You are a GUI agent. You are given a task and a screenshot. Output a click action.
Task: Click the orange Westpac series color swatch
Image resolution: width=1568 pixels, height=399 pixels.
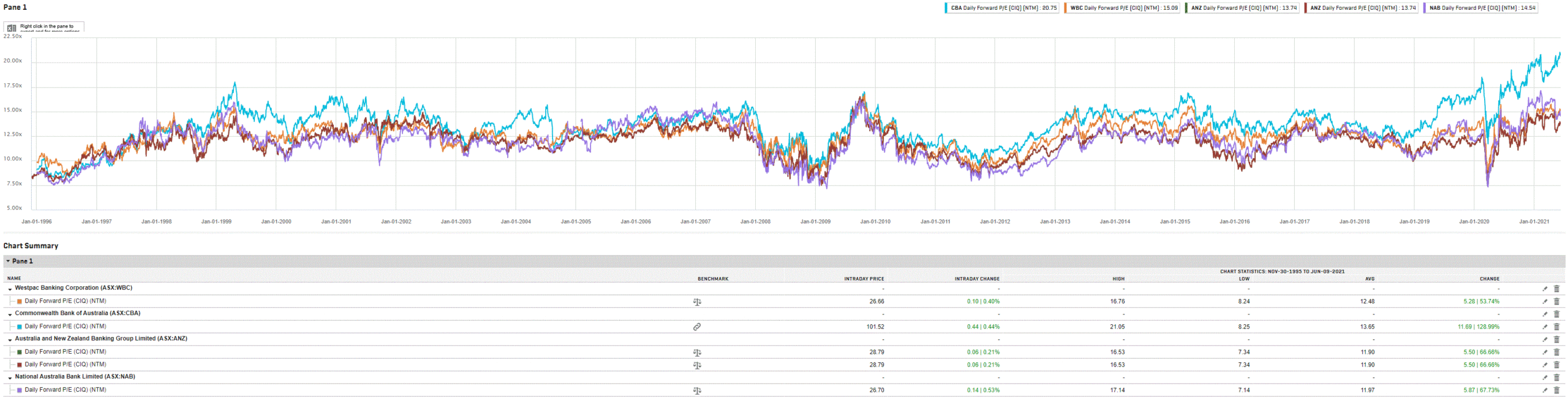(x=20, y=302)
